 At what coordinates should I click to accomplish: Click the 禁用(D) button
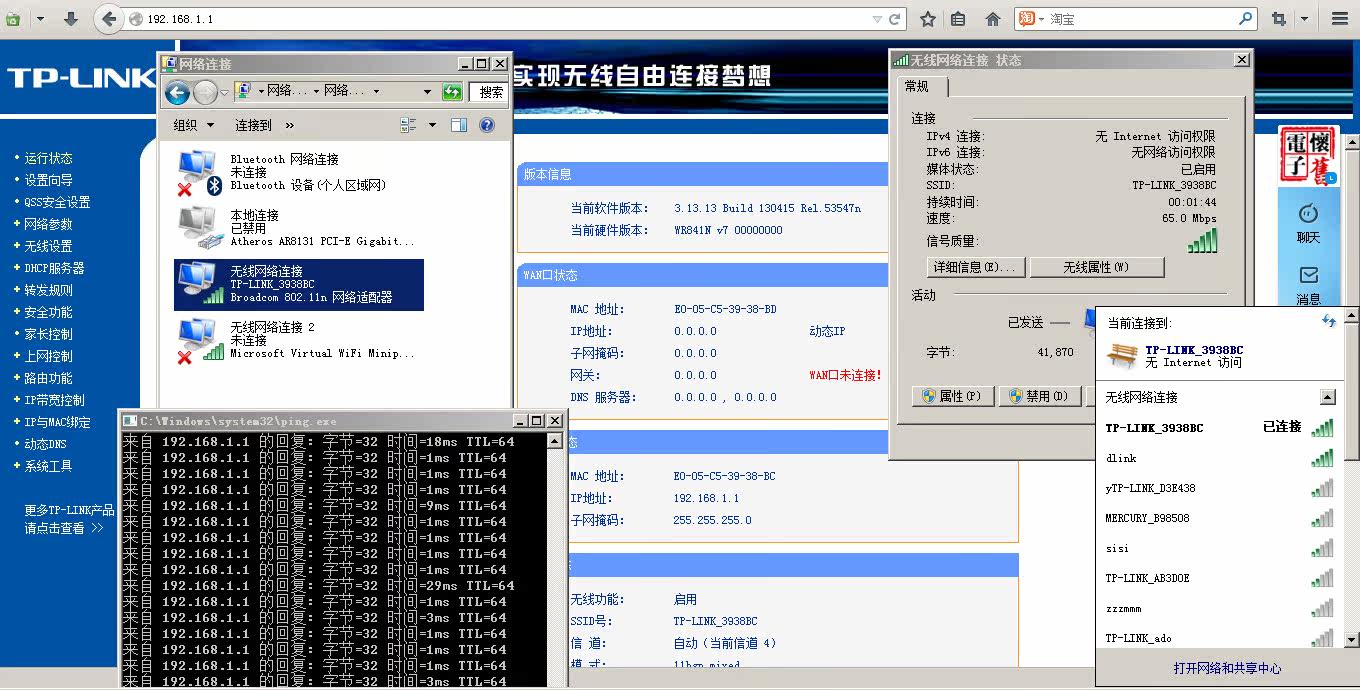[x=1041, y=396]
